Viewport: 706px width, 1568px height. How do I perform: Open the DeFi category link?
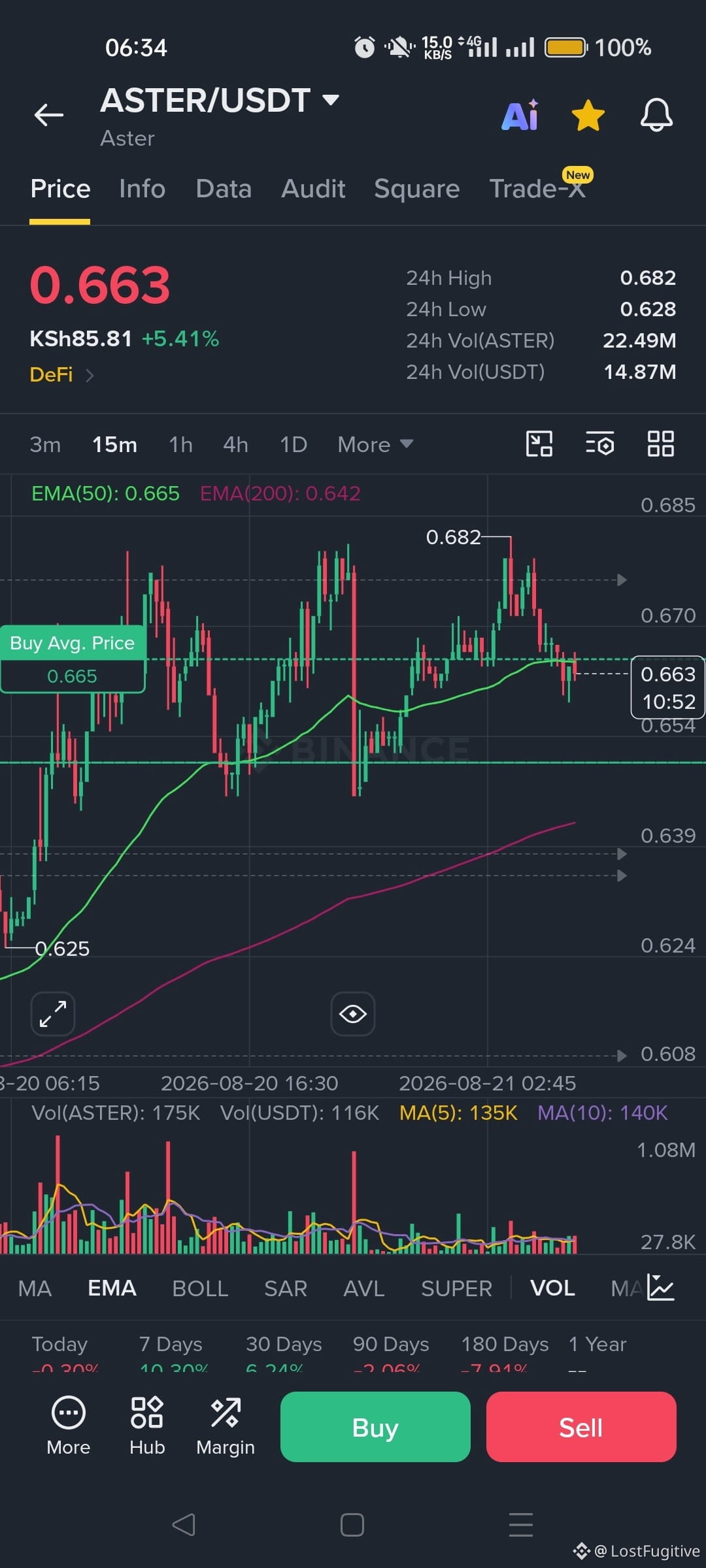[x=61, y=374]
